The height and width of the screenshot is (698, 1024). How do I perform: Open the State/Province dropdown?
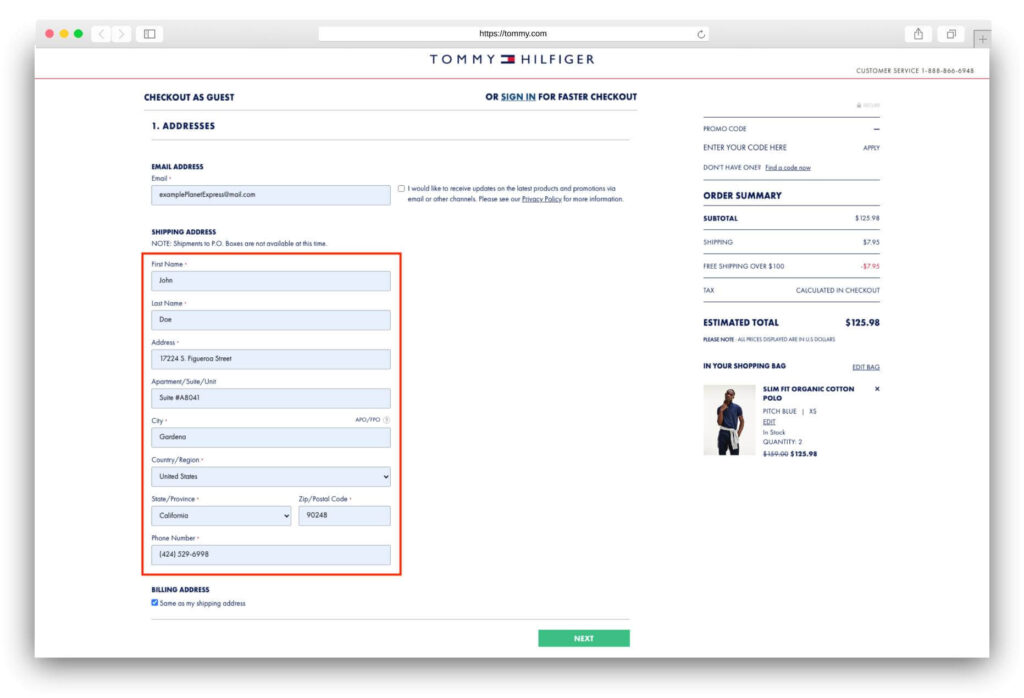tap(221, 516)
